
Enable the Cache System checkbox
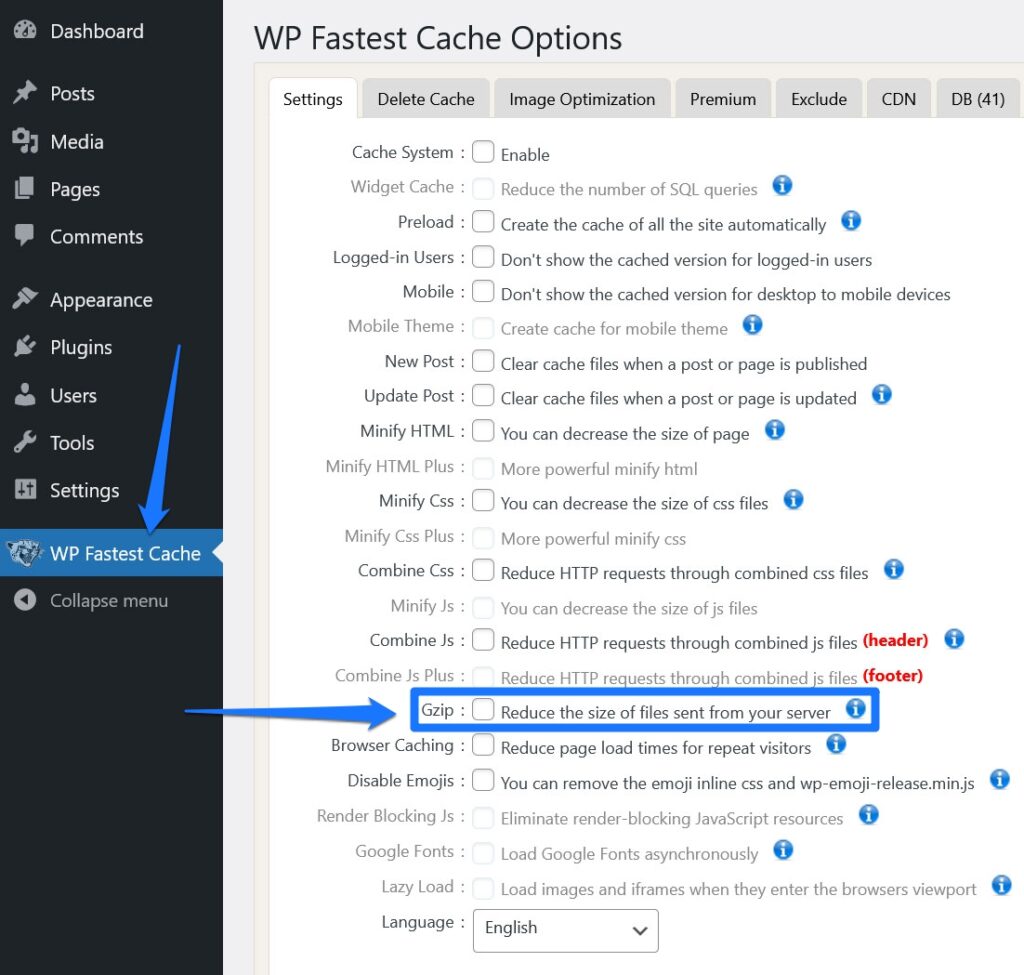click(484, 151)
